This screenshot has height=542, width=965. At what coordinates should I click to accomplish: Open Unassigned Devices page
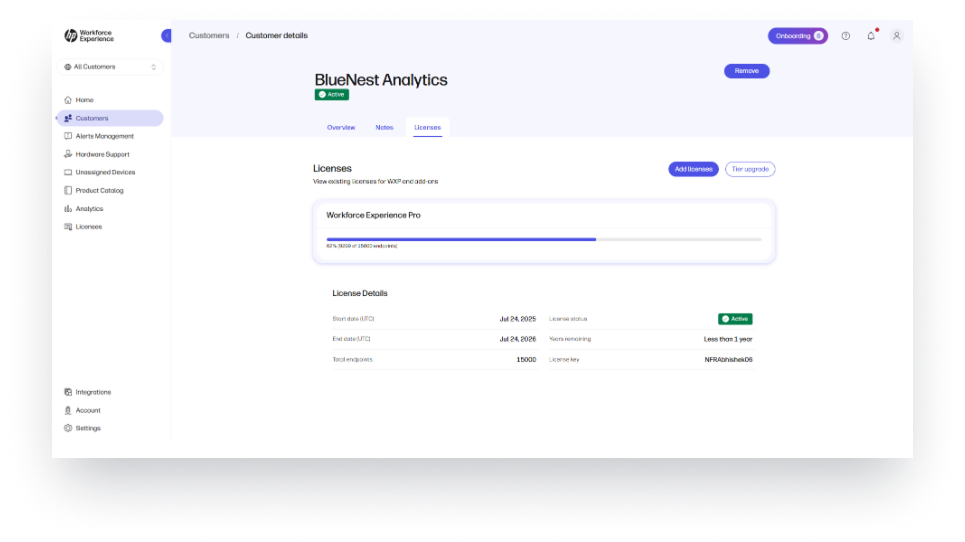click(105, 172)
